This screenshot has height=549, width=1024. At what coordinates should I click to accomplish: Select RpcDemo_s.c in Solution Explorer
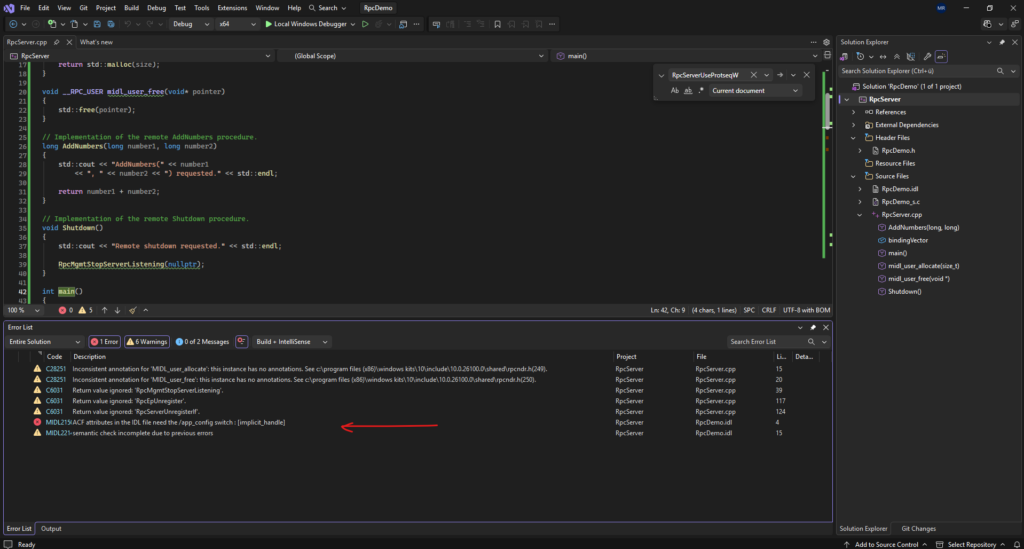click(x=901, y=202)
